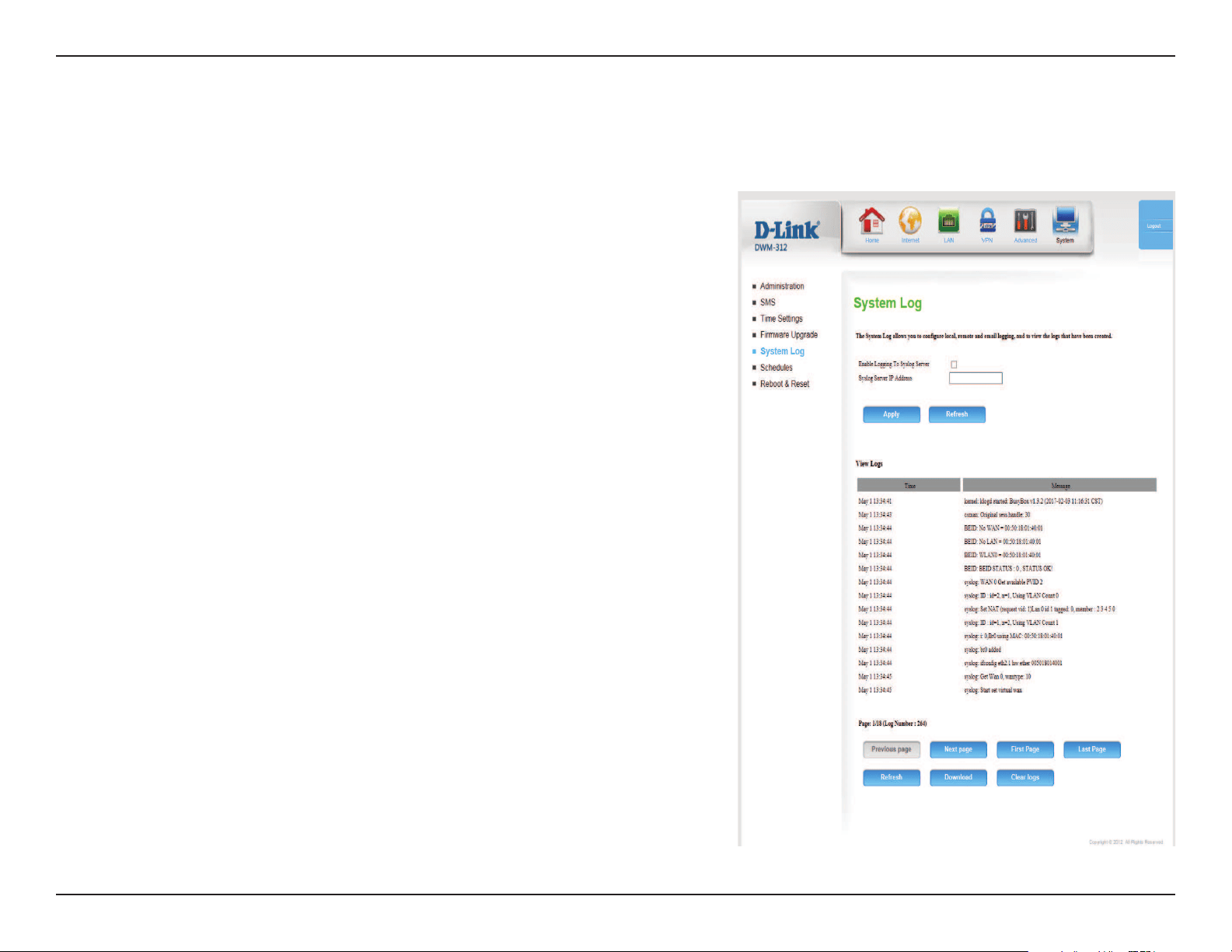Click the Logout button

coord(1155,225)
